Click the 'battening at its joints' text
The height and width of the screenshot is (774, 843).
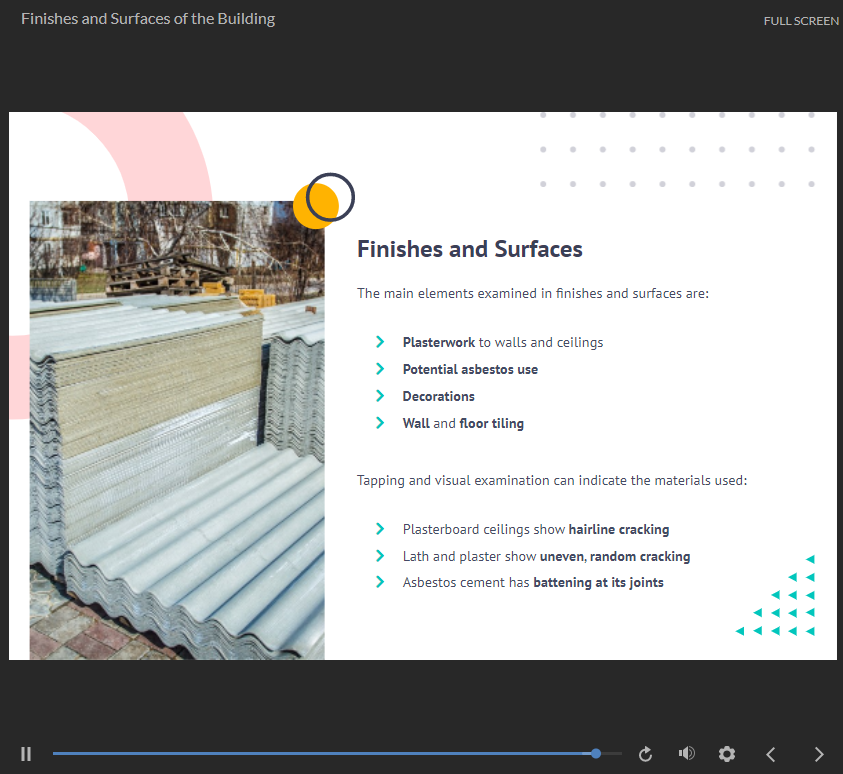coord(598,582)
